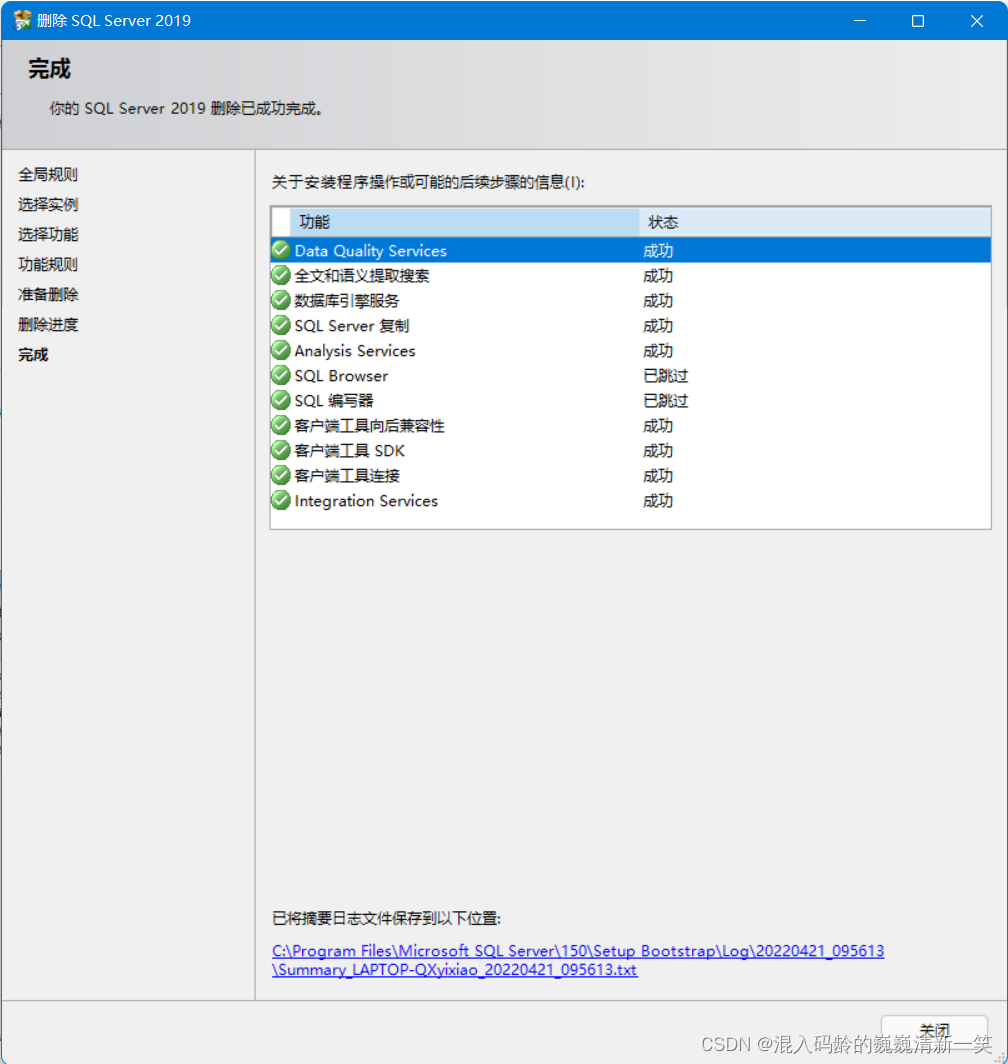Select the Analysis Services row text
The image size is (1008, 1064).
click(355, 351)
